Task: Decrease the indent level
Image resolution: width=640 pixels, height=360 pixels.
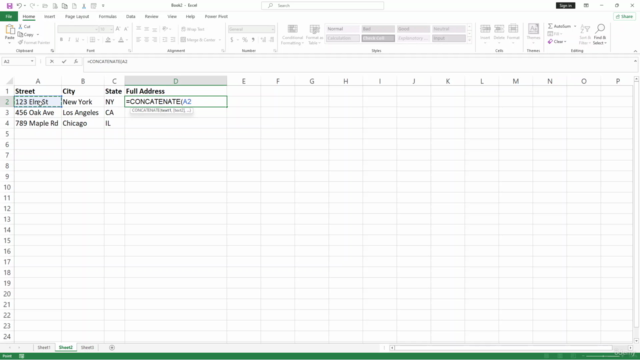Action: click(164, 40)
